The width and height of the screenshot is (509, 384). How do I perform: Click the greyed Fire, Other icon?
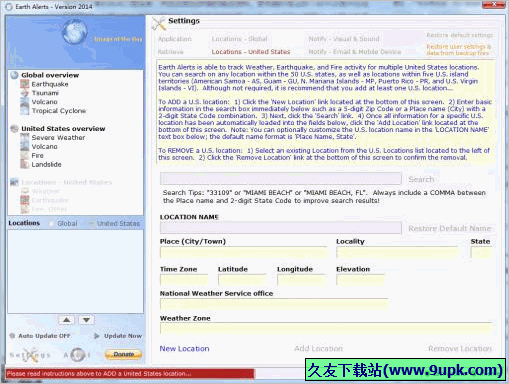(25, 209)
